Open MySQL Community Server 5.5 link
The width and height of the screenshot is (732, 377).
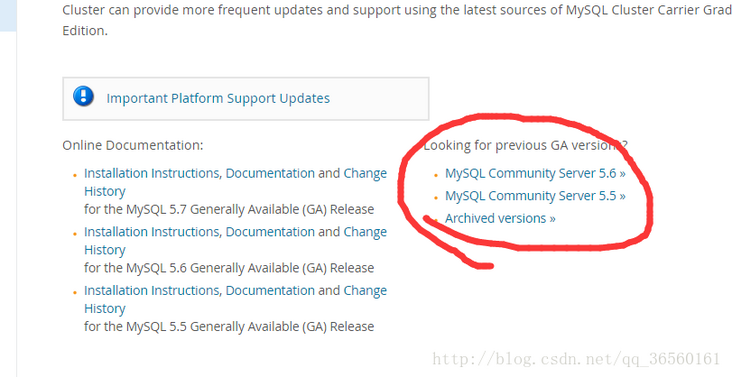coord(535,195)
